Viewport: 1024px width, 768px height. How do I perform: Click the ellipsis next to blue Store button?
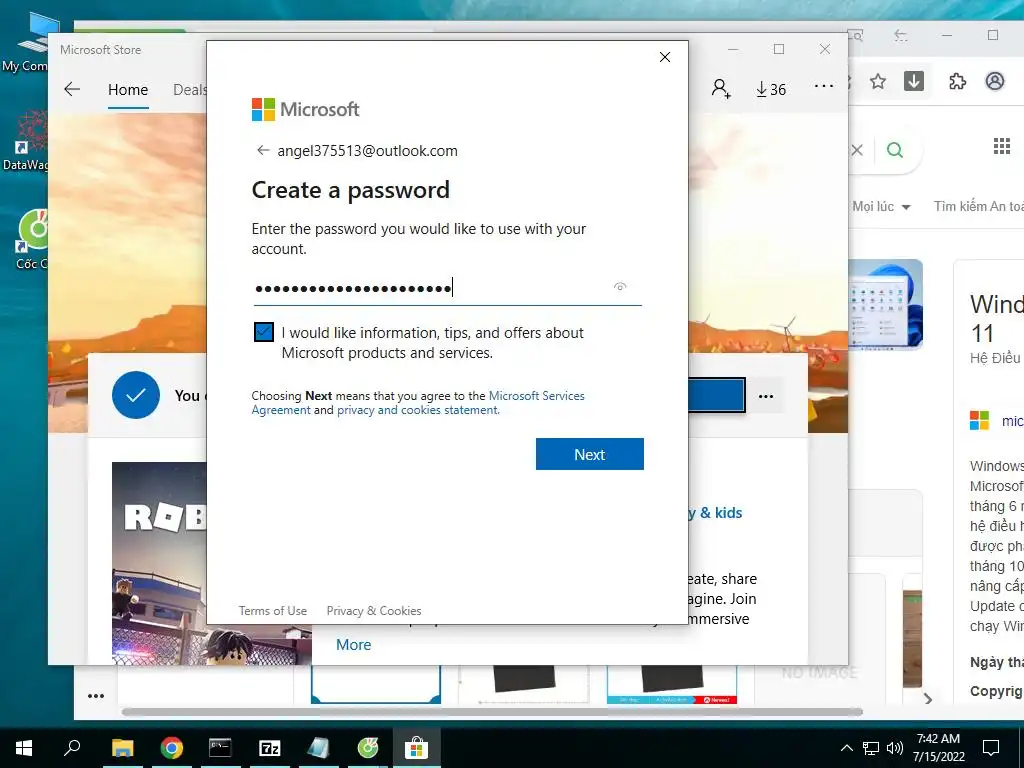pyautogui.click(x=766, y=396)
